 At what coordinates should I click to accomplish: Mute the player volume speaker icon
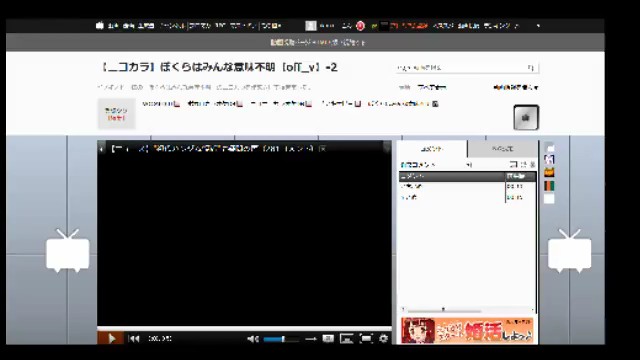253,339
